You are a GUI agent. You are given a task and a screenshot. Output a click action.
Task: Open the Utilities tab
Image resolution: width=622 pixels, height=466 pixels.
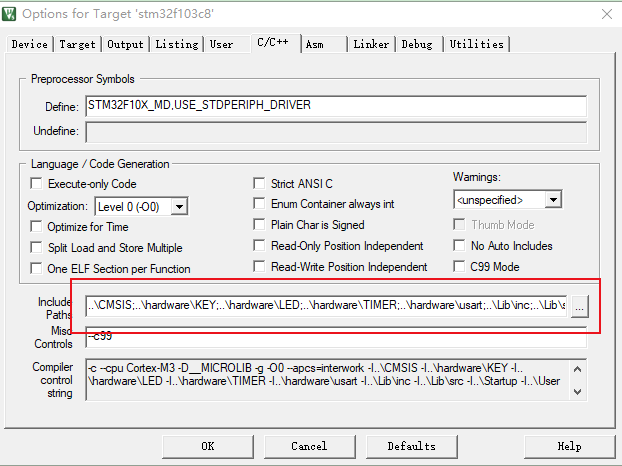coord(476,44)
